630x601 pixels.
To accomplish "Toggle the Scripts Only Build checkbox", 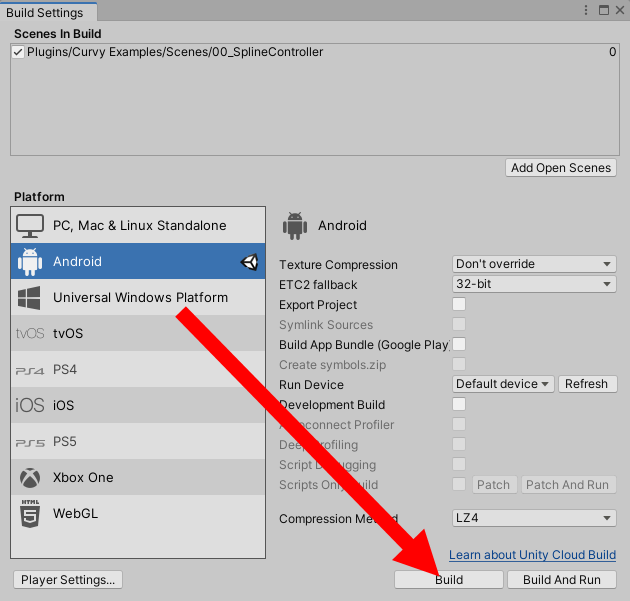I will (x=459, y=484).
